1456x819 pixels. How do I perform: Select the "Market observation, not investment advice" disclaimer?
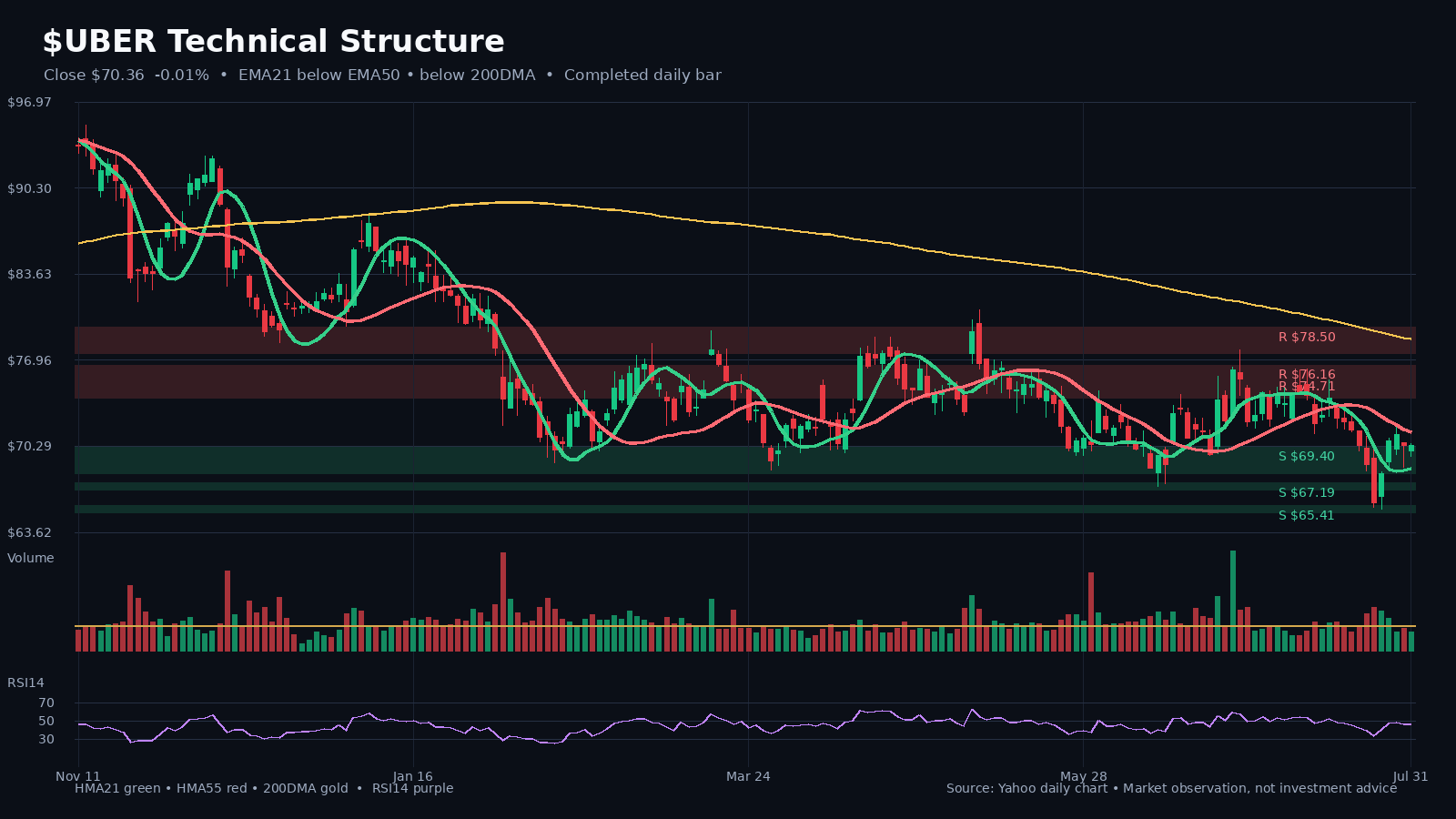point(1259,788)
